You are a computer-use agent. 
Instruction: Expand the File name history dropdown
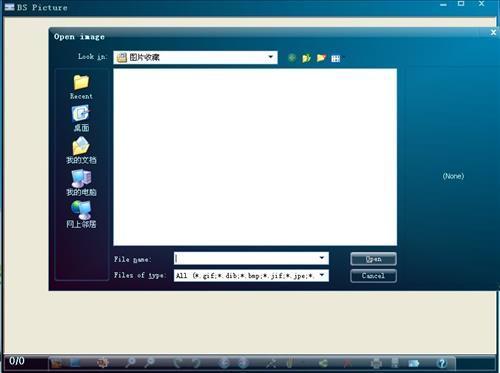[x=322, y=258]
